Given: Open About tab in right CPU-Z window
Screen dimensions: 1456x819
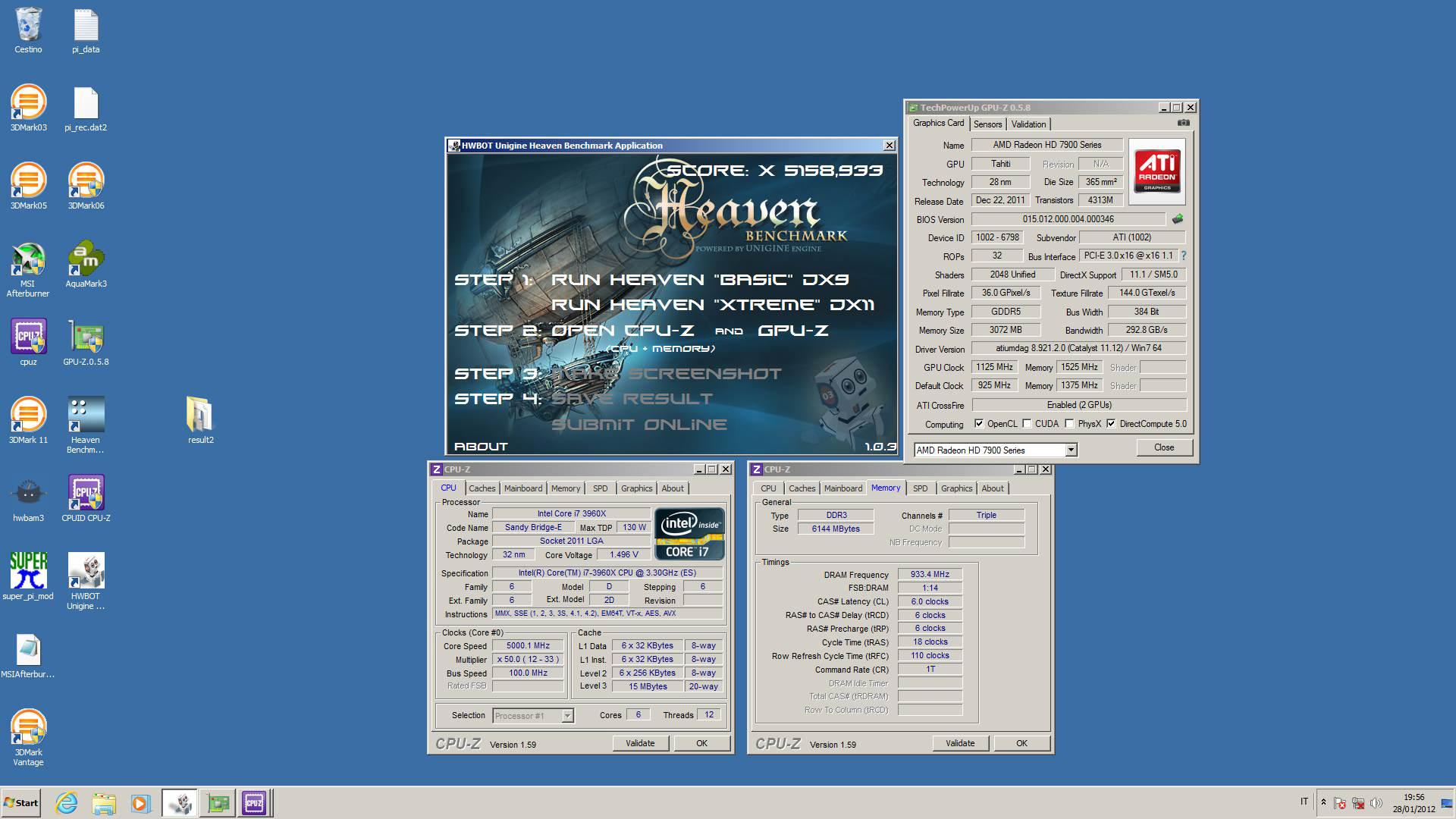Looking at the screenshot, I should [x=993, y=488].
